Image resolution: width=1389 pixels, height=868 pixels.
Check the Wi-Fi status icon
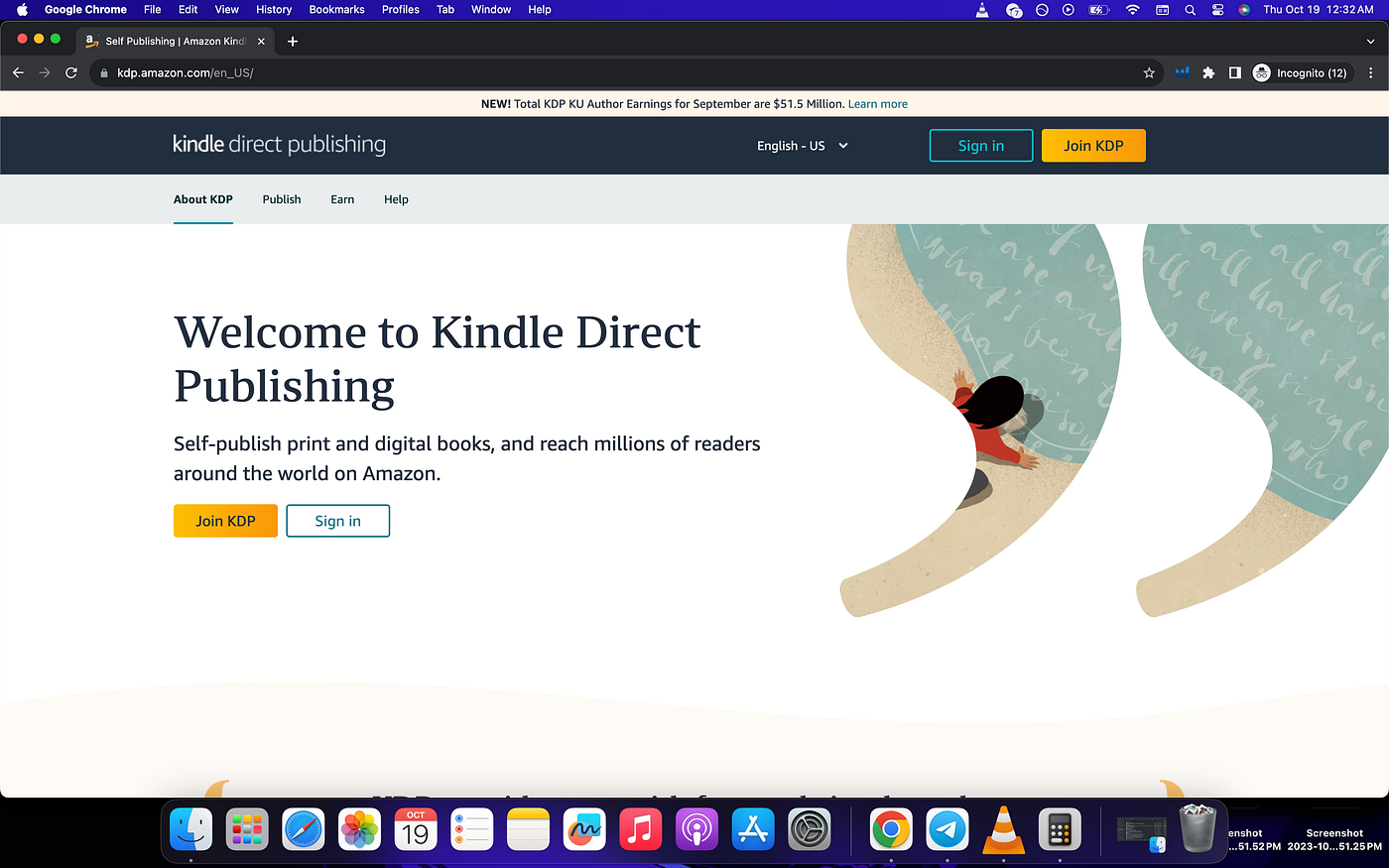(1132, 9)
